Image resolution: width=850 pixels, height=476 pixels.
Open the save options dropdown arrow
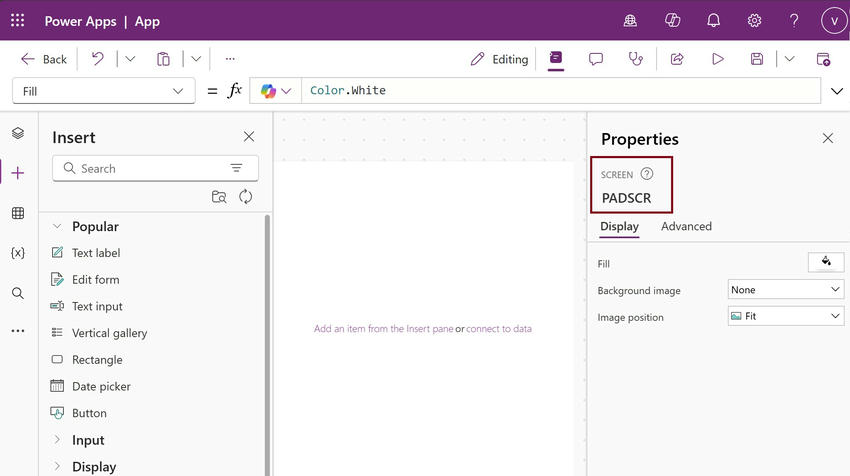tap(789, 59)
